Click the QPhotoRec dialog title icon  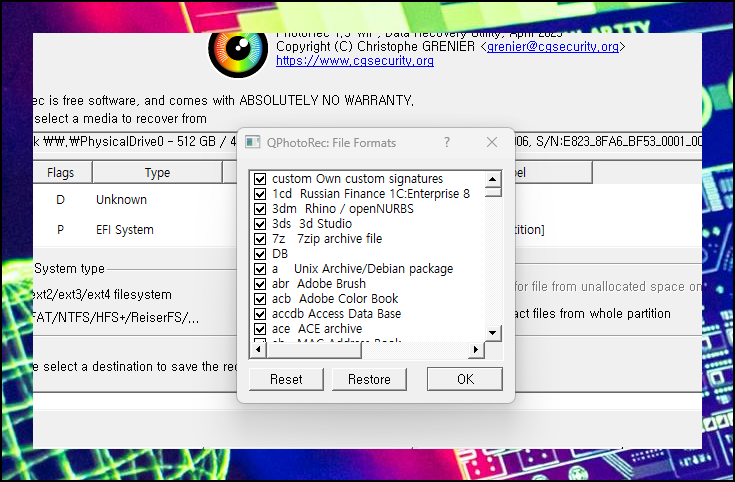click(x=253, y=142)
